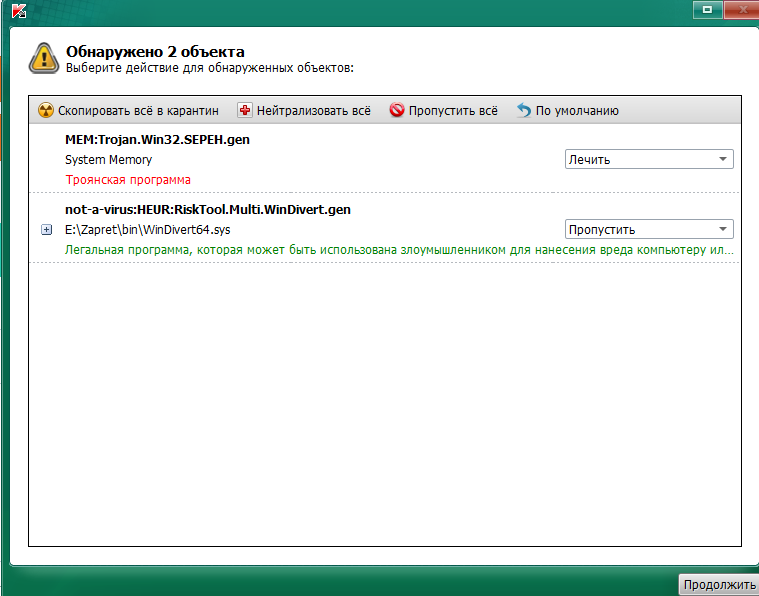Close the detection window

coord(742,10)
